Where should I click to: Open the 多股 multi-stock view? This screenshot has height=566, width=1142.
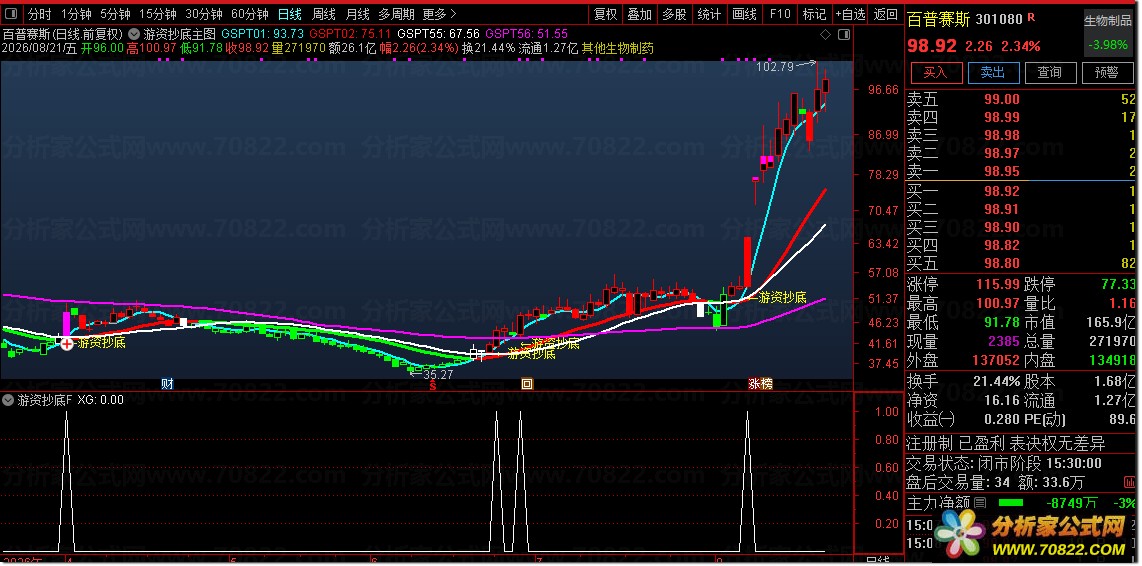(x=674, y=14)
